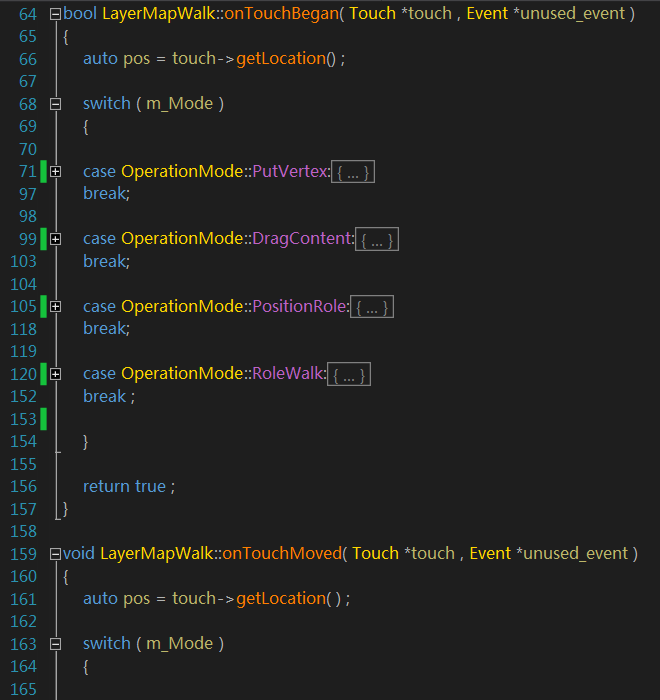660x700 pixels.
Task: Click Event type on line 64
Action: 487,13
